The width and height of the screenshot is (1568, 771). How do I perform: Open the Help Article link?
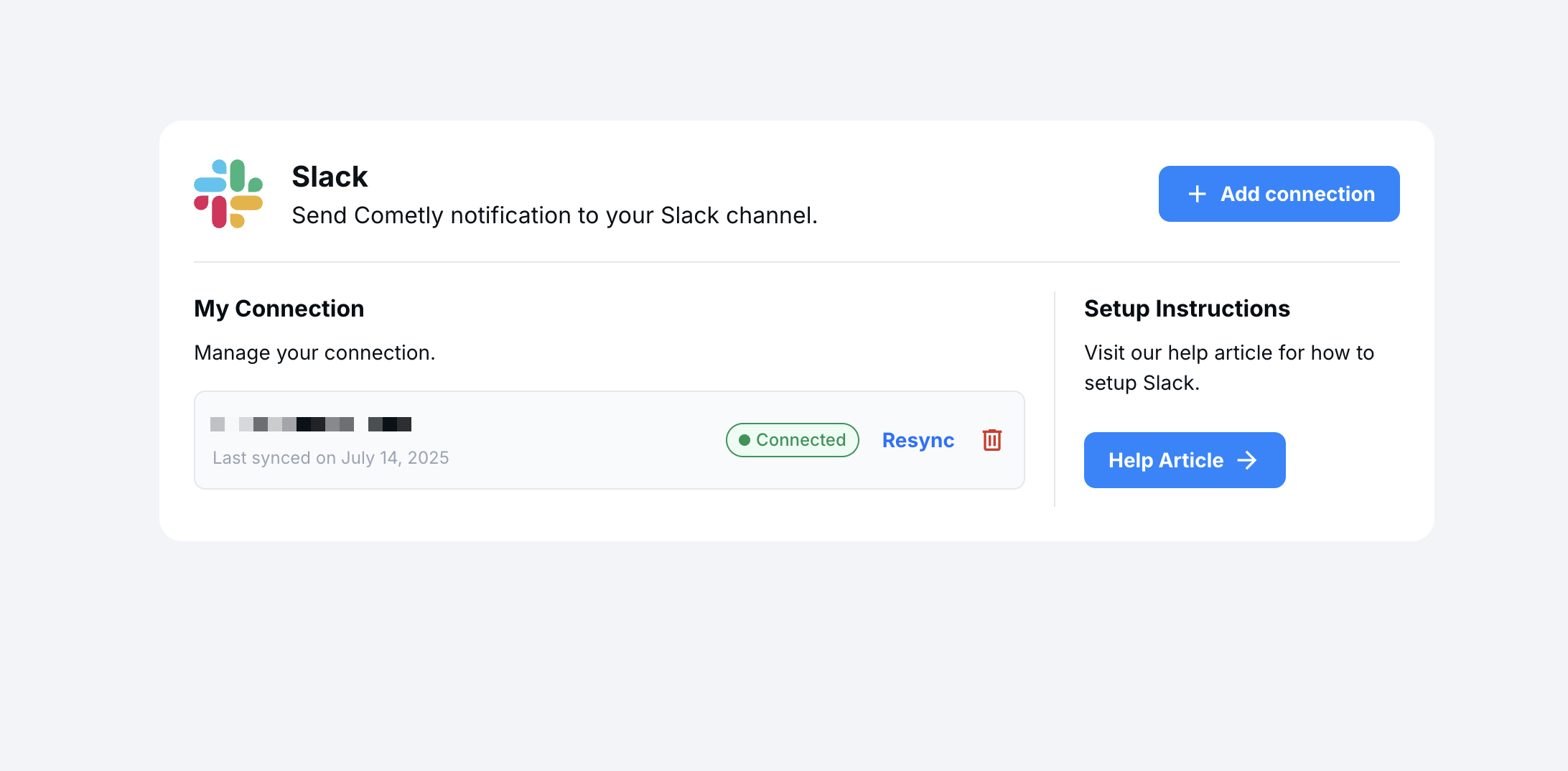point(1185,460)
